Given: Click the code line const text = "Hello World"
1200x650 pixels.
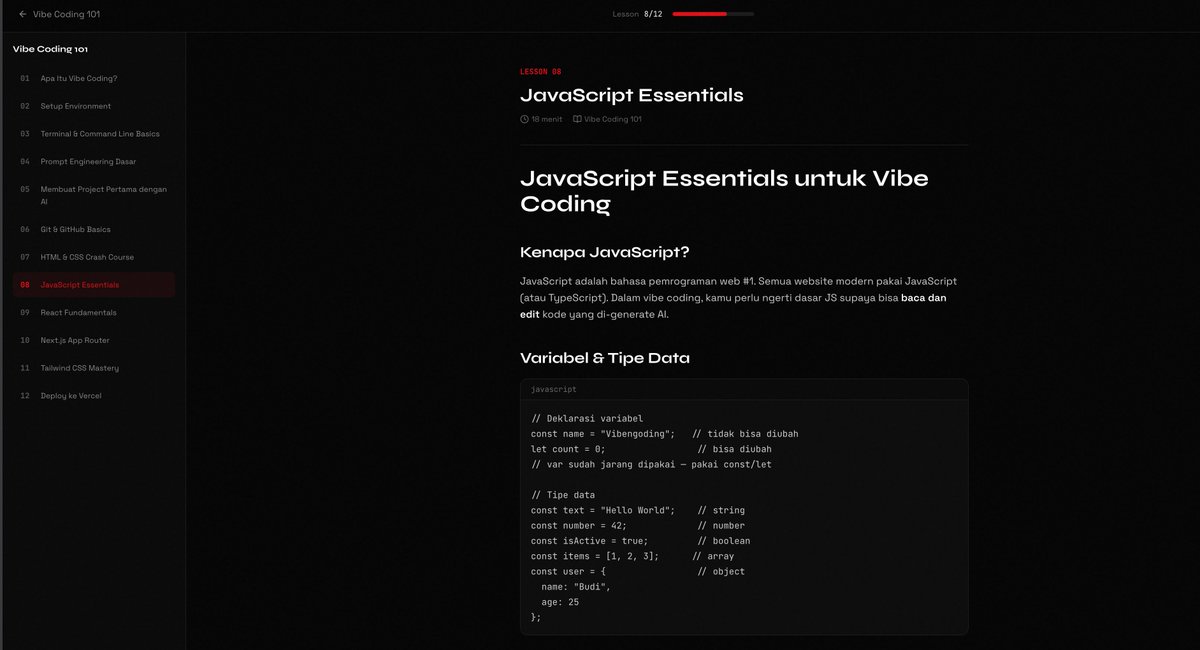Looking at the screenshot, I should coord(603,510).
